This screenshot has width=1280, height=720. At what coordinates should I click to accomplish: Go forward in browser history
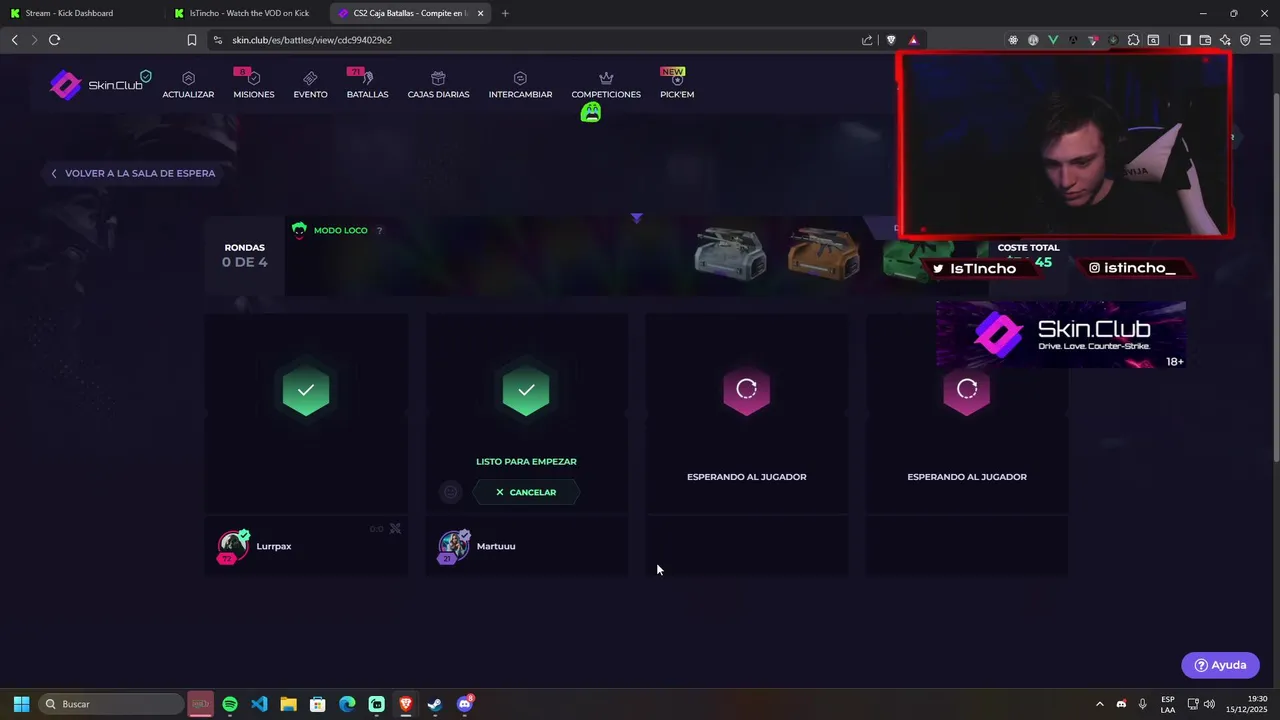[x=34, y=40]
